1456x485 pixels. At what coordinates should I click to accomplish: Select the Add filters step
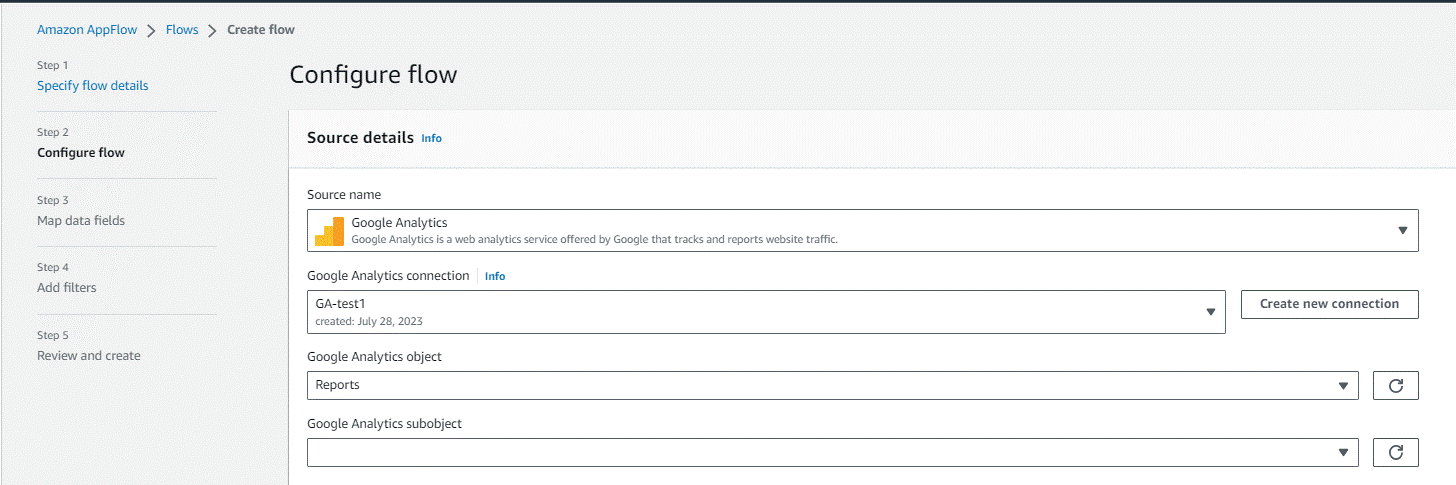point(67,288)
